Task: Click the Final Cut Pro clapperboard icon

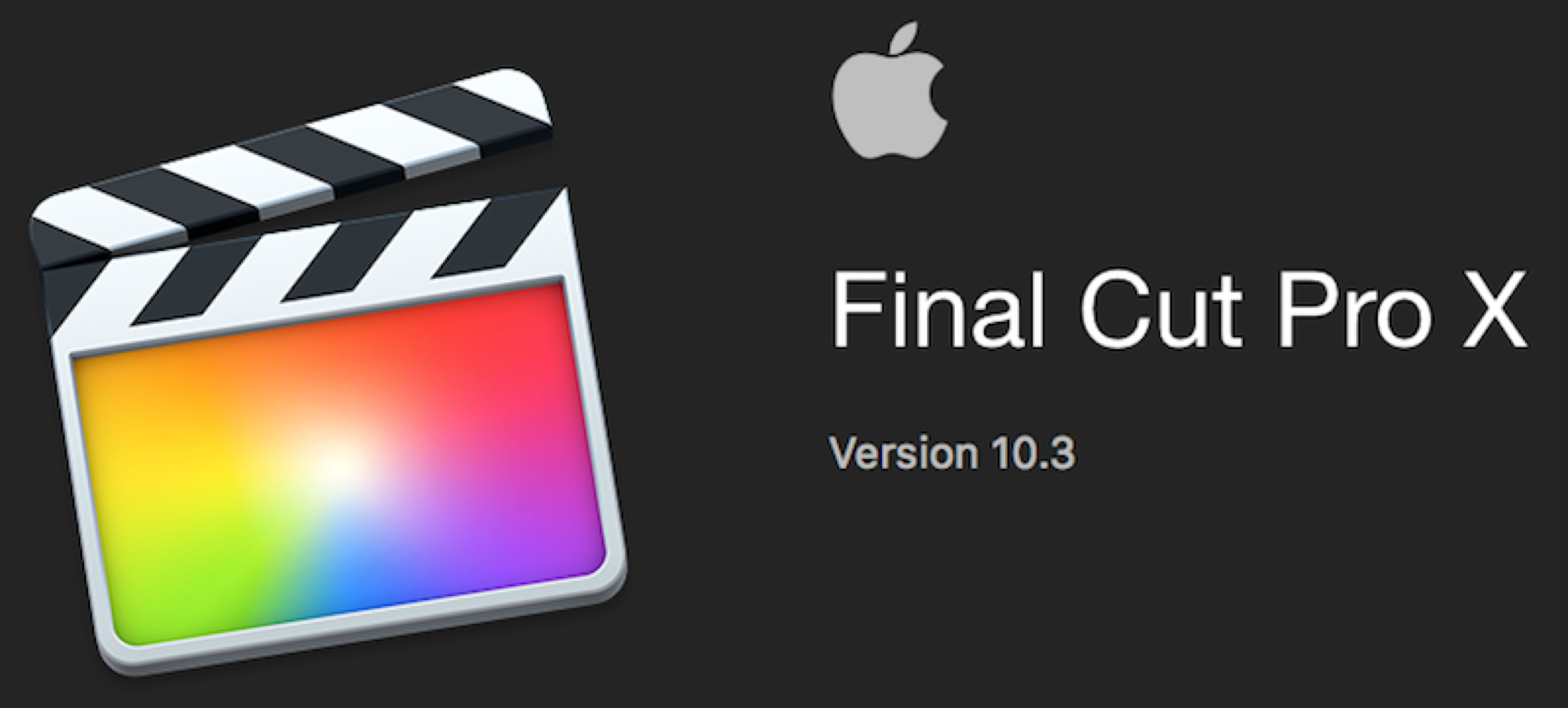Action: [329, 372]
